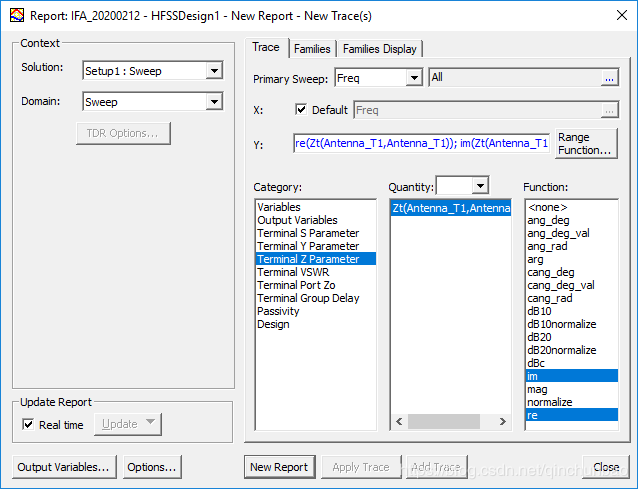Screen dimensions: 638x489
Task: Switch to the Trace tab
Action: [266, 48]
